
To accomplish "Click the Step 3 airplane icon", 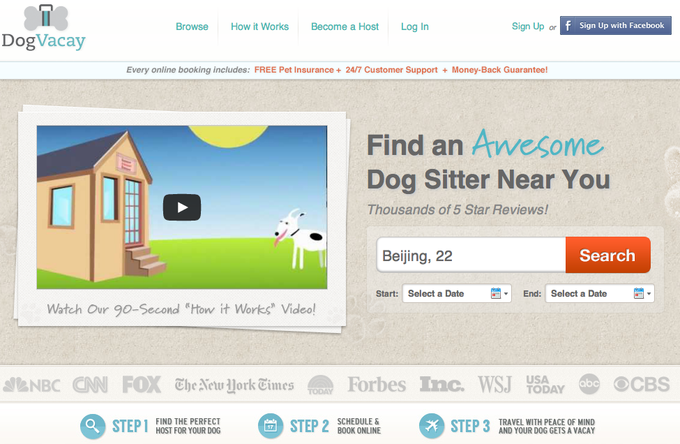I will (x=432, y=426).
